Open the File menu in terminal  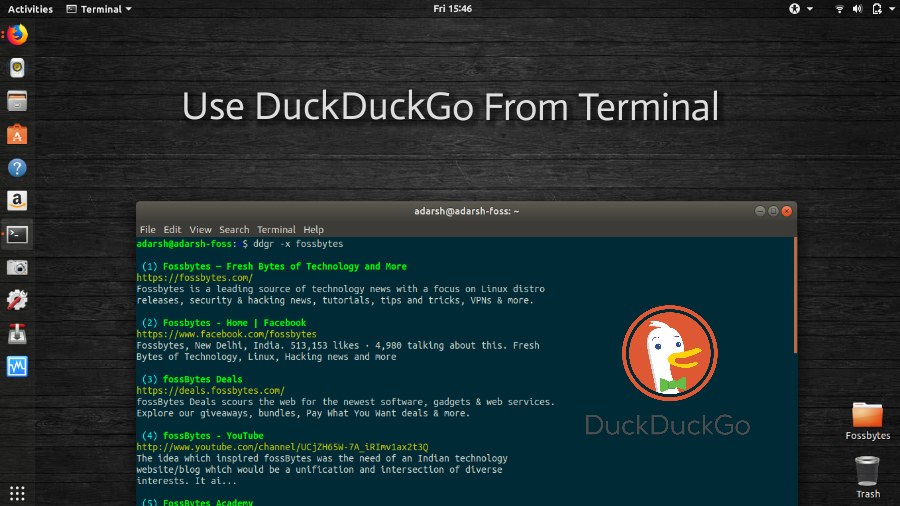click(x=148, y=229)
